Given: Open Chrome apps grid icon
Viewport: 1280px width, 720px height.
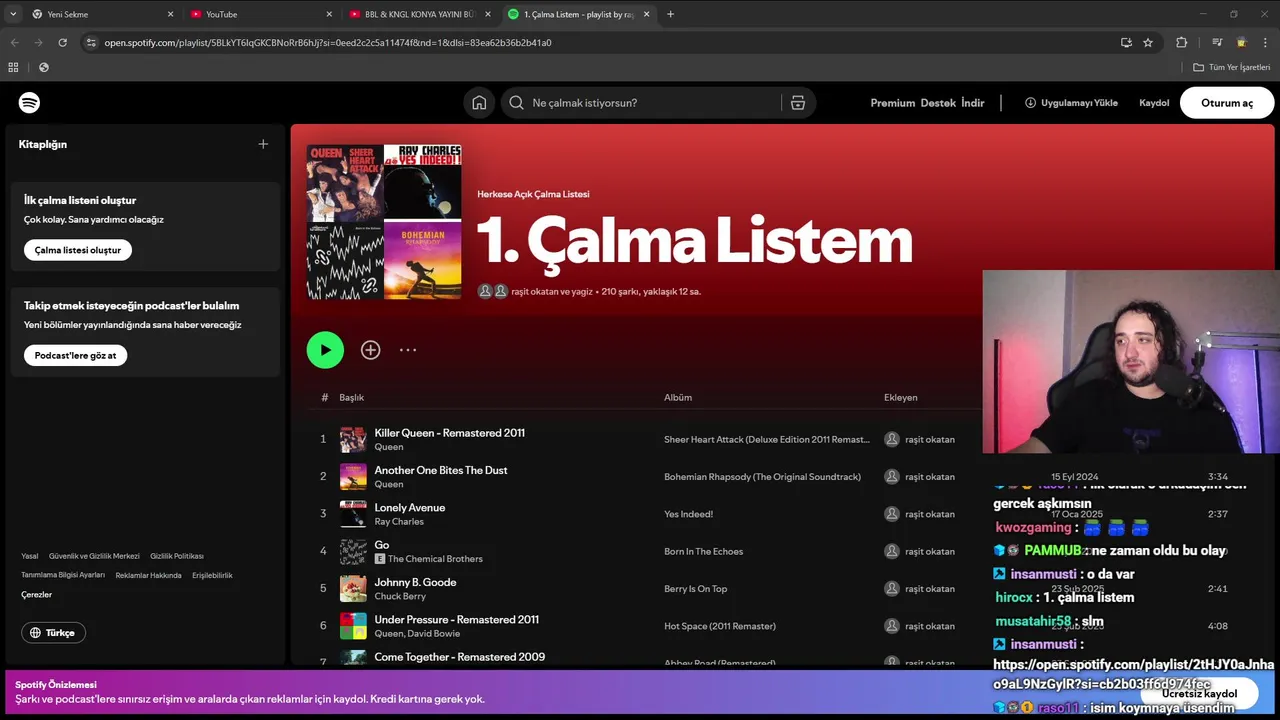Looking at the screenshot, I should click(13, 67).
